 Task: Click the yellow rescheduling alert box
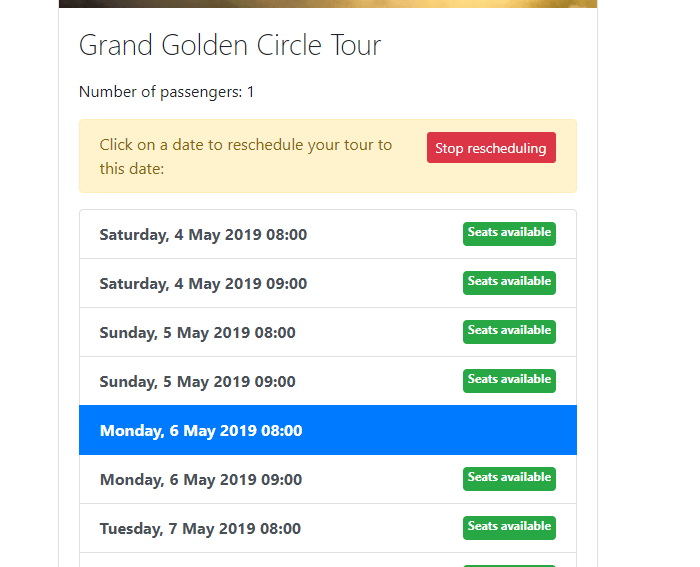coord(328,156)
